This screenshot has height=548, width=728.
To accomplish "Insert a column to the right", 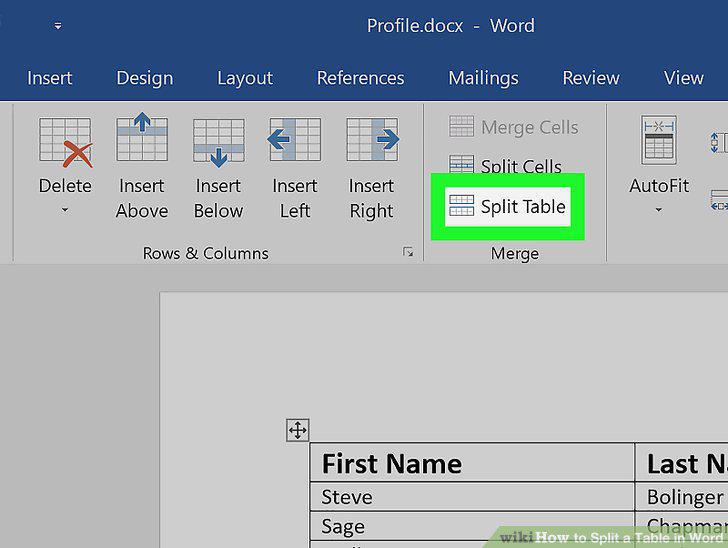I will coord(372,166).
